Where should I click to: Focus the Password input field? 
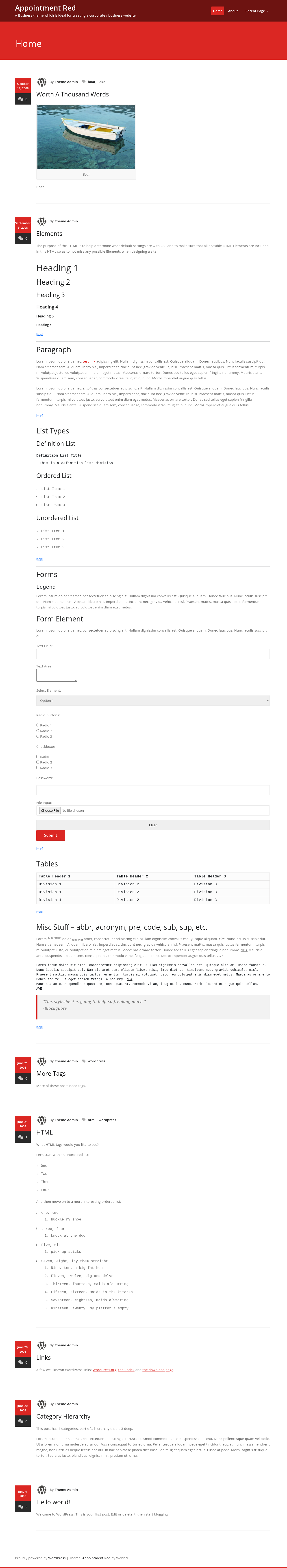tap(153, 790)
